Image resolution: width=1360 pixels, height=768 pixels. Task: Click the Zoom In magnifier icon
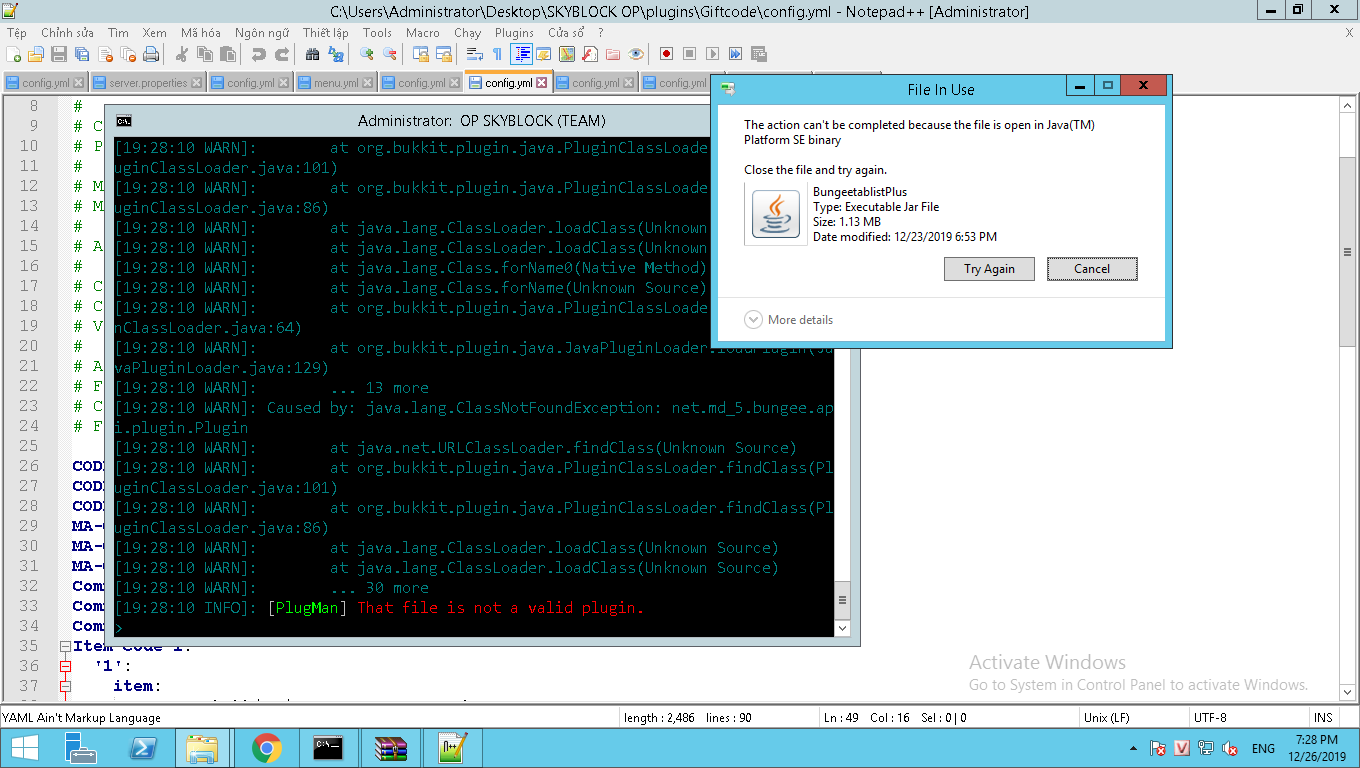pyautogui.click(x=367, y=54)
